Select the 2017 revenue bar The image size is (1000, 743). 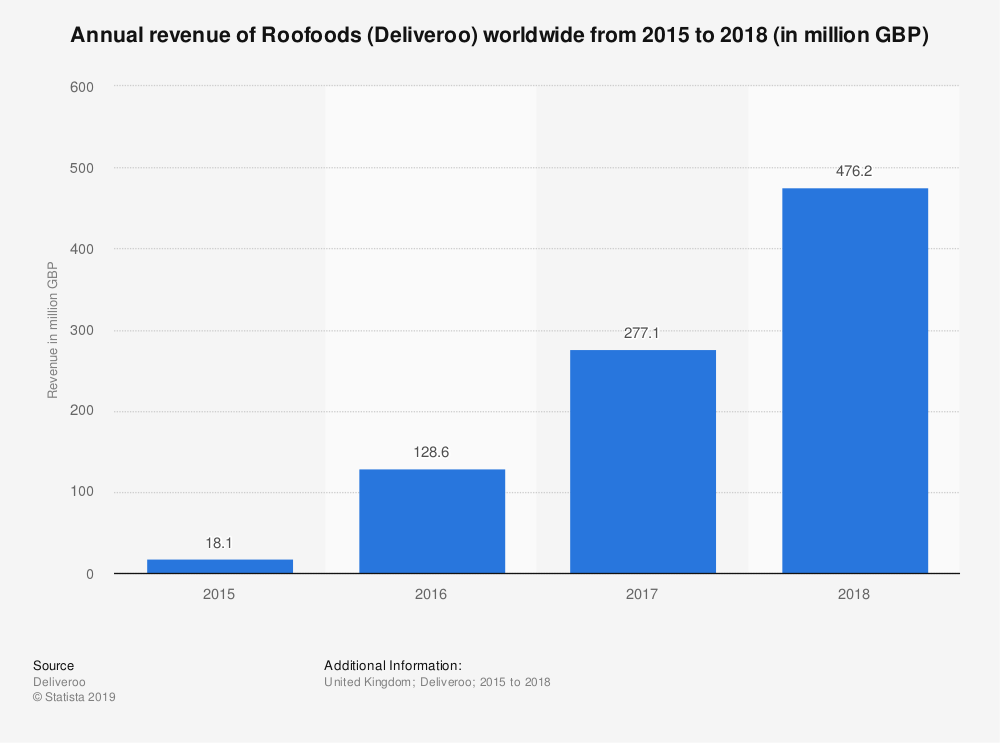point(642,461)
